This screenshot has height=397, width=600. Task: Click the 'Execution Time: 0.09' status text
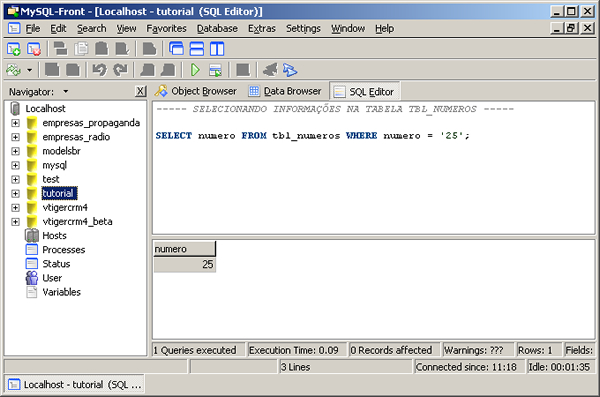click(x=293, y=350)
